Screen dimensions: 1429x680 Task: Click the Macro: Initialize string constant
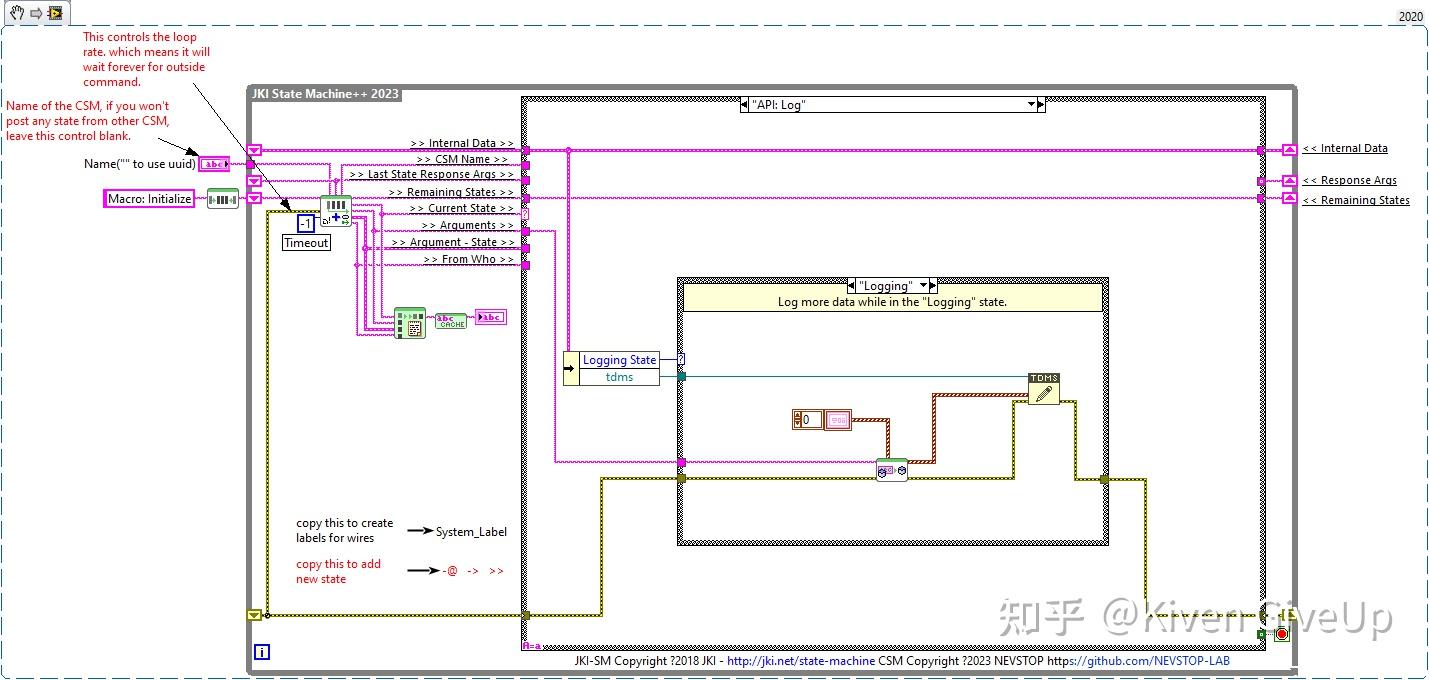click(150, 198)
